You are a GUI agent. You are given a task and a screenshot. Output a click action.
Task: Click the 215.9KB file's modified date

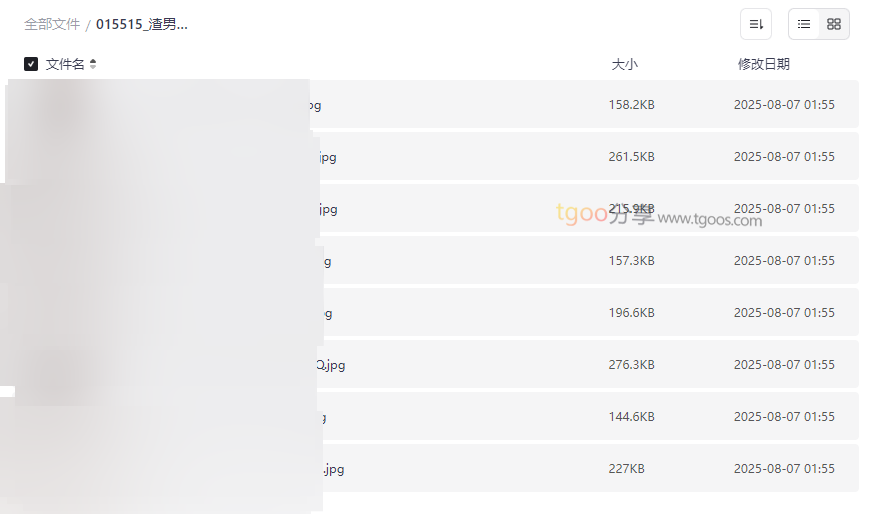click(x=784, y=208)
